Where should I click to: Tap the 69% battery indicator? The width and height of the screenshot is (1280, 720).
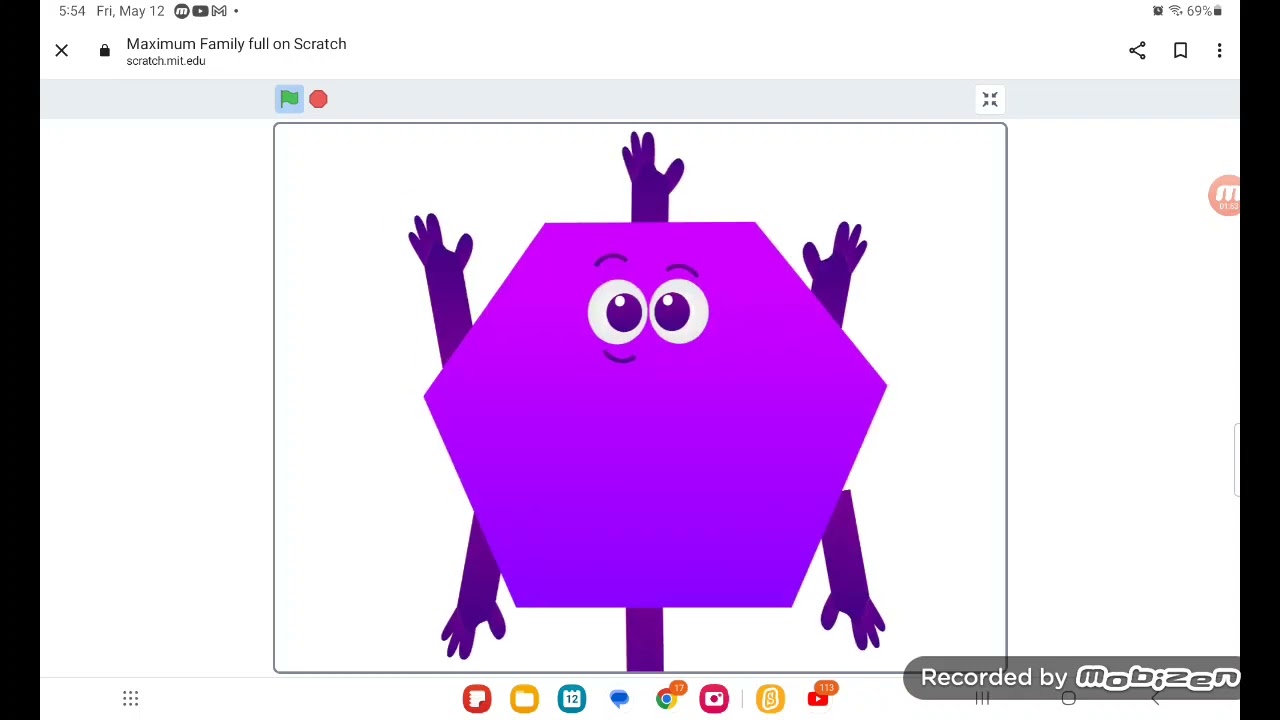click(x=1204, y=11)
